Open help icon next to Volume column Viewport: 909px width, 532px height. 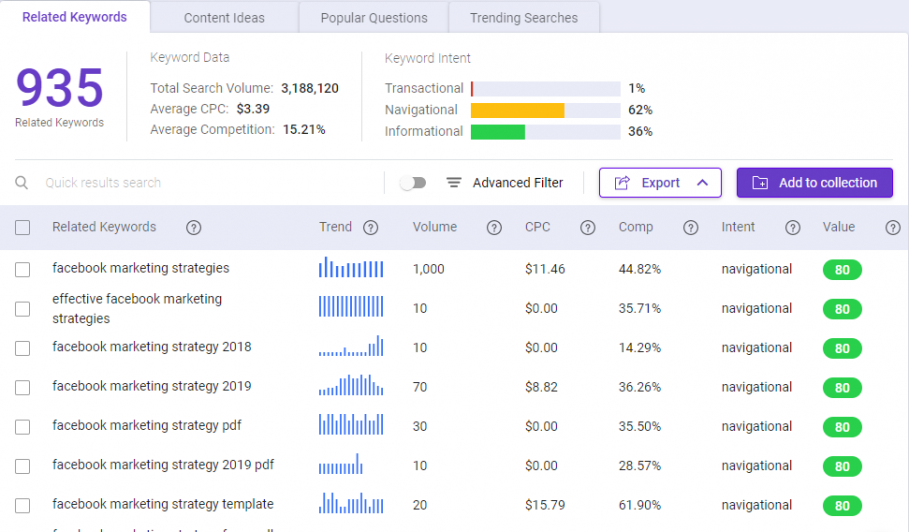coord(494,228)
